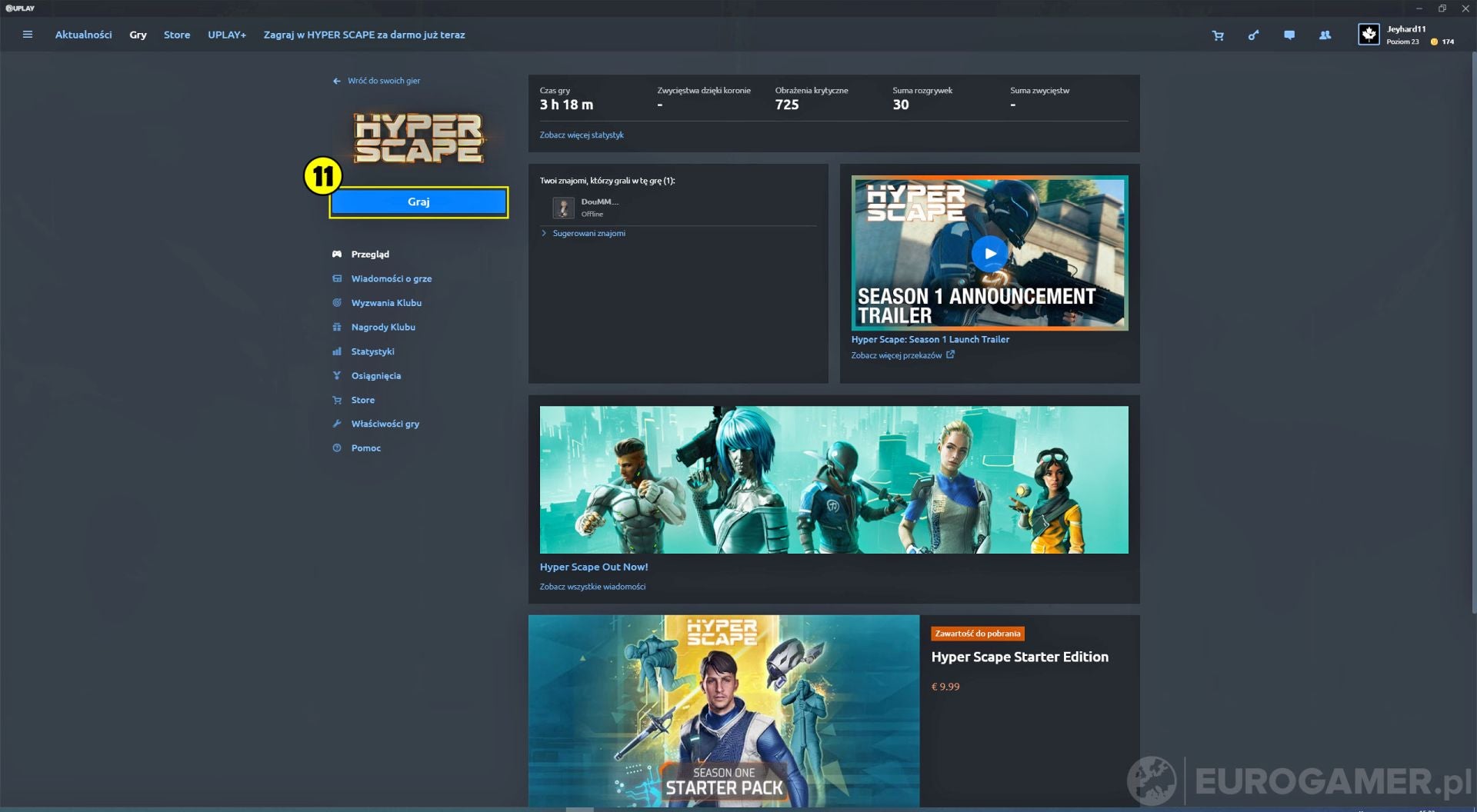Open Statystyki in the sidebar
Image resolution: width=1477 pixels, height=812 pixels.
click(373, 351)
